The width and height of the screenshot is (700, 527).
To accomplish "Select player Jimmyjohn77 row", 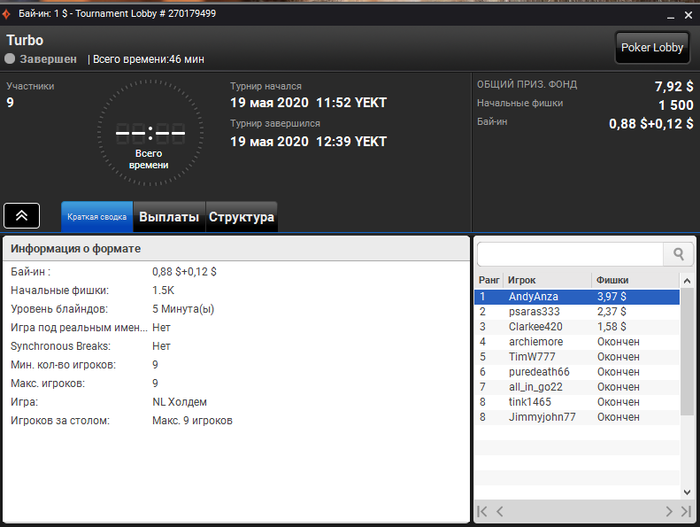I will [x=577, y=417].
